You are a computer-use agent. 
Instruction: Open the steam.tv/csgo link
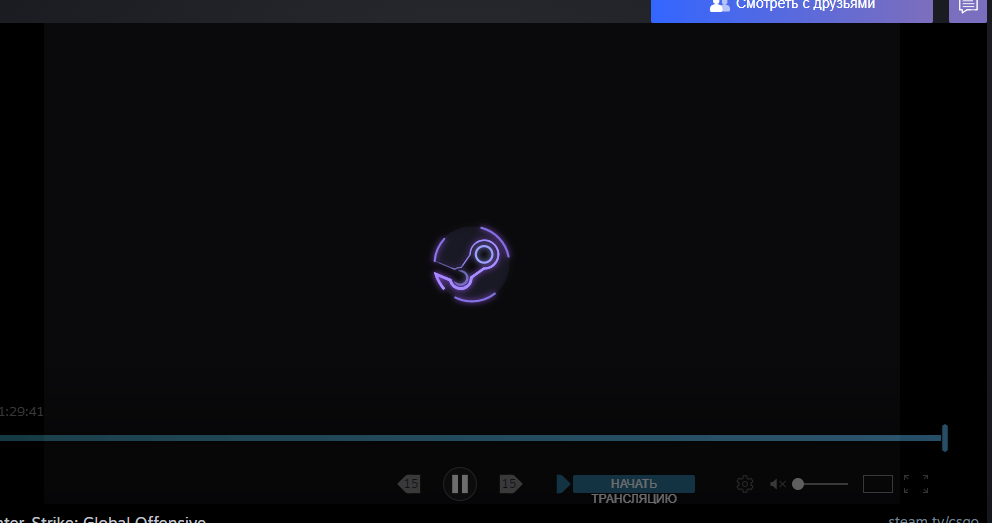point(934,519)
